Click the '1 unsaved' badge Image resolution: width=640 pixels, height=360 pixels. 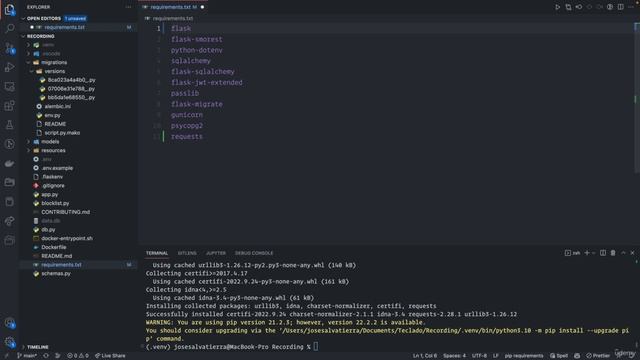click(75, 18)
